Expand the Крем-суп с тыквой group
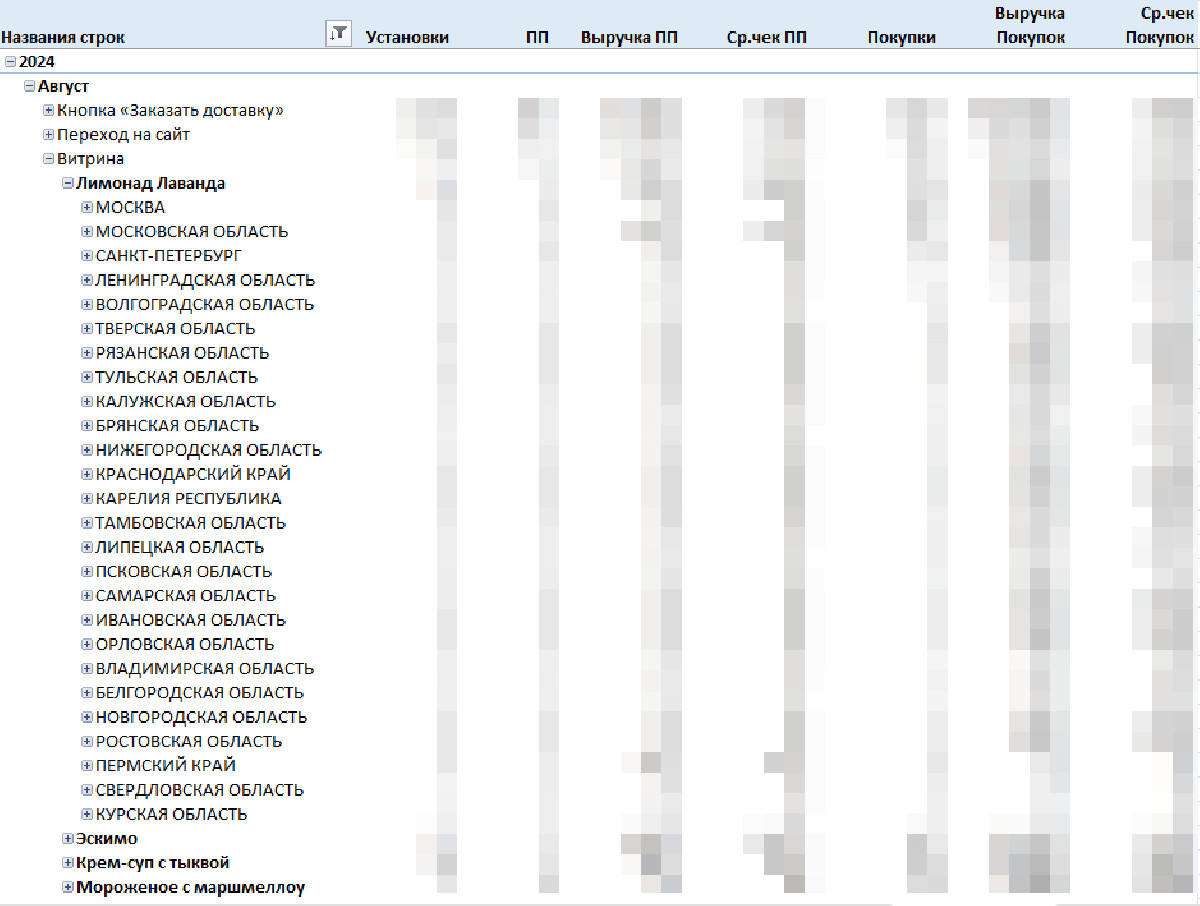The image size is (1200, 906). [x=68, y=862]
